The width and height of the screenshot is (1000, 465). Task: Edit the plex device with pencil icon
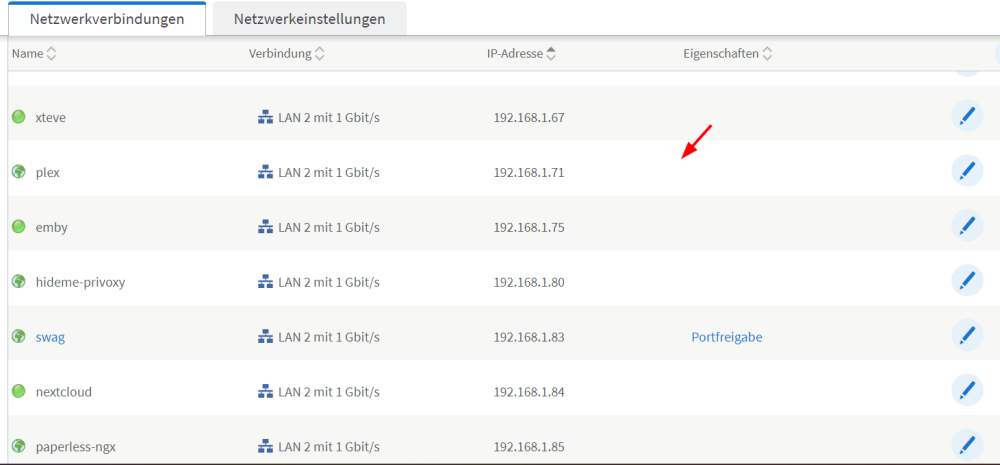pyautogui.click(x=967, y=171)
